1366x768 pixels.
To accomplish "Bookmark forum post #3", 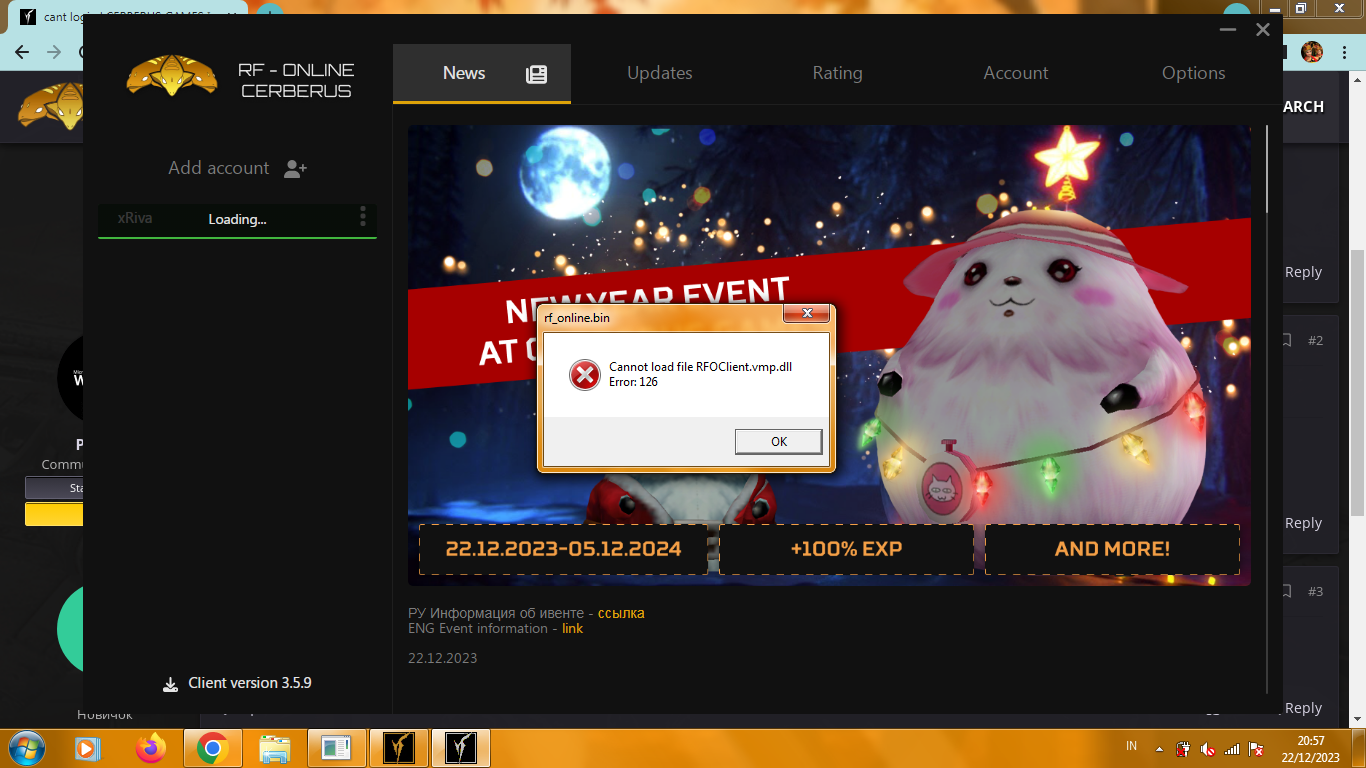I will [1287, 591].
